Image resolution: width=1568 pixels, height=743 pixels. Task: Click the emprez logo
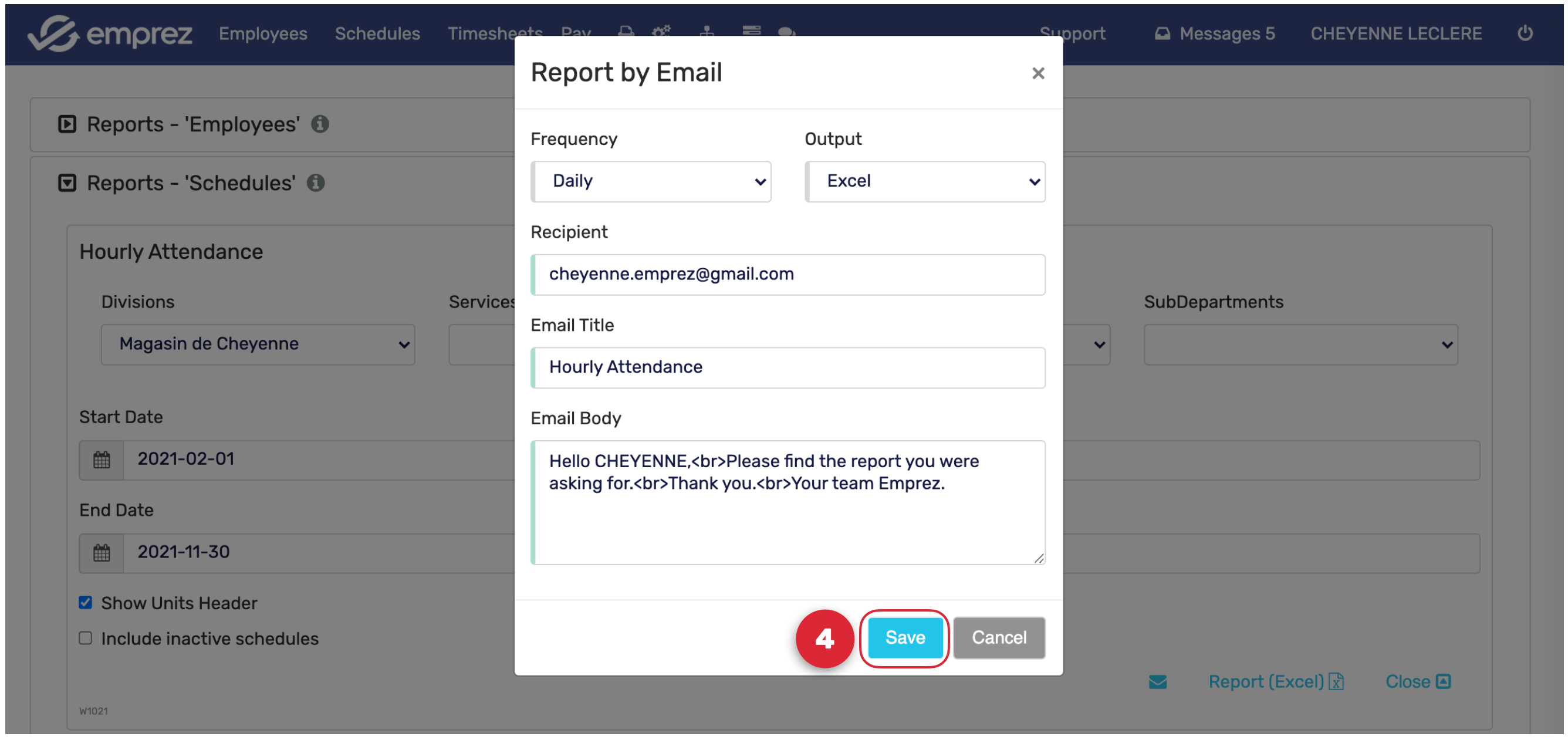[x=110, y=33]
